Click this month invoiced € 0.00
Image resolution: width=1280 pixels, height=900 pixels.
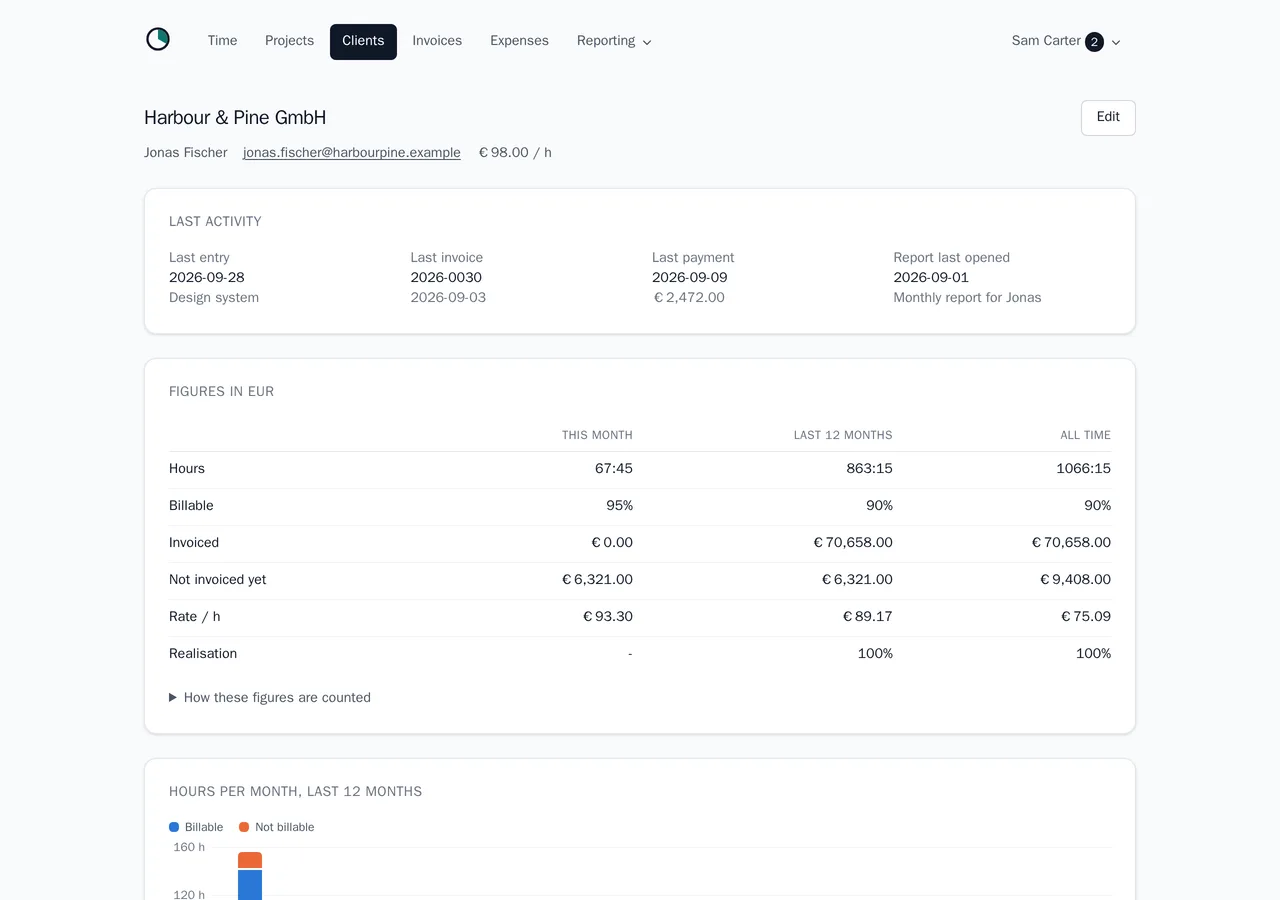(611, 543)
